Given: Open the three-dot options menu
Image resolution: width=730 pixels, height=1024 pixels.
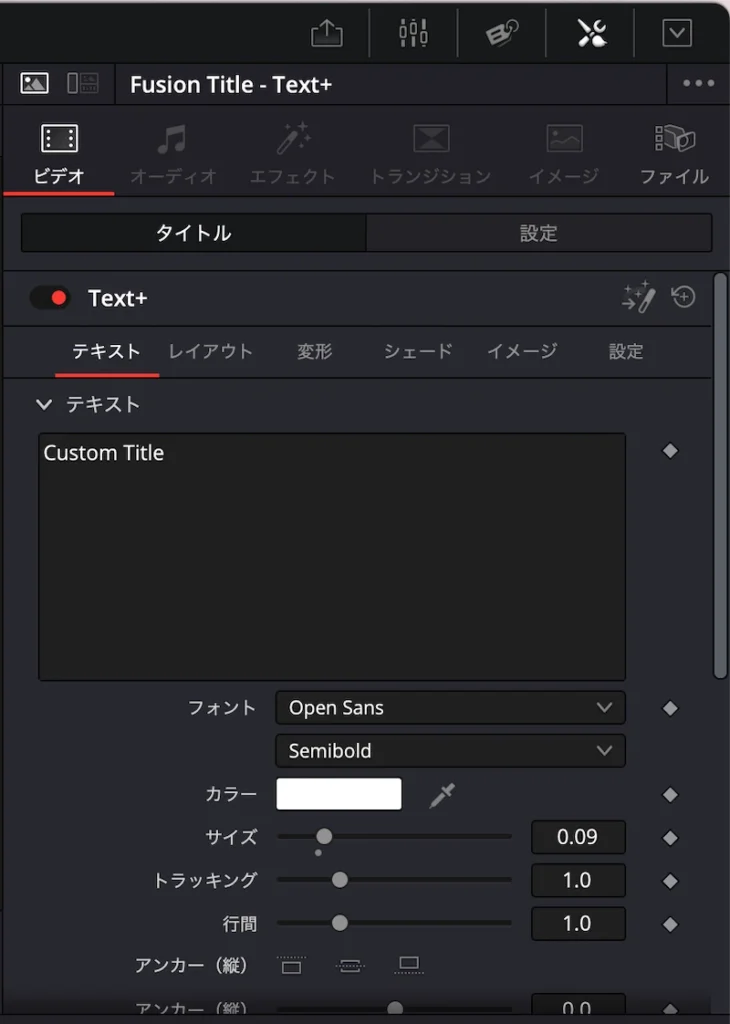Looking at the screenshot, I should pyautogui.click(x=698, y=84).
